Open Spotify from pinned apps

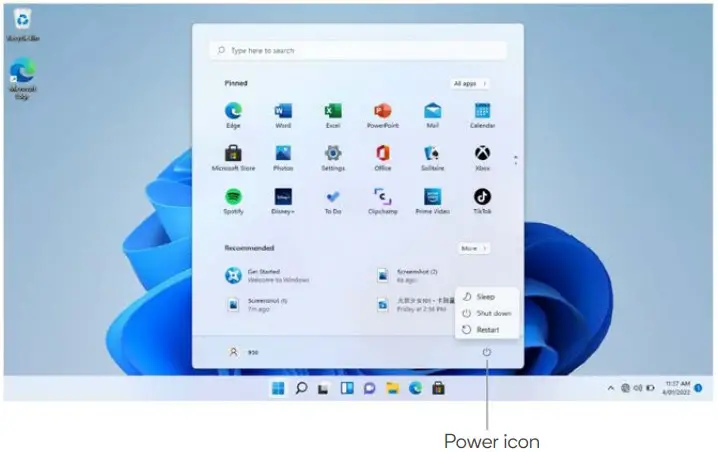(233, 201)
